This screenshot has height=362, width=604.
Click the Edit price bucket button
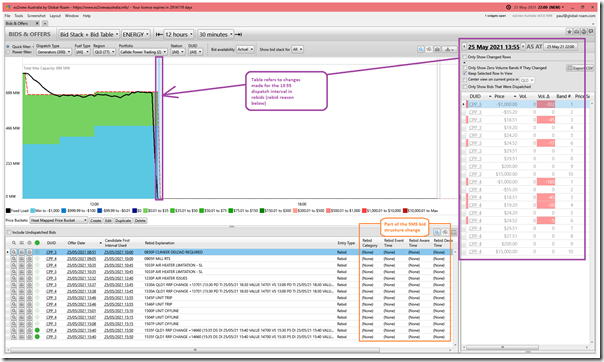[108, 221]
